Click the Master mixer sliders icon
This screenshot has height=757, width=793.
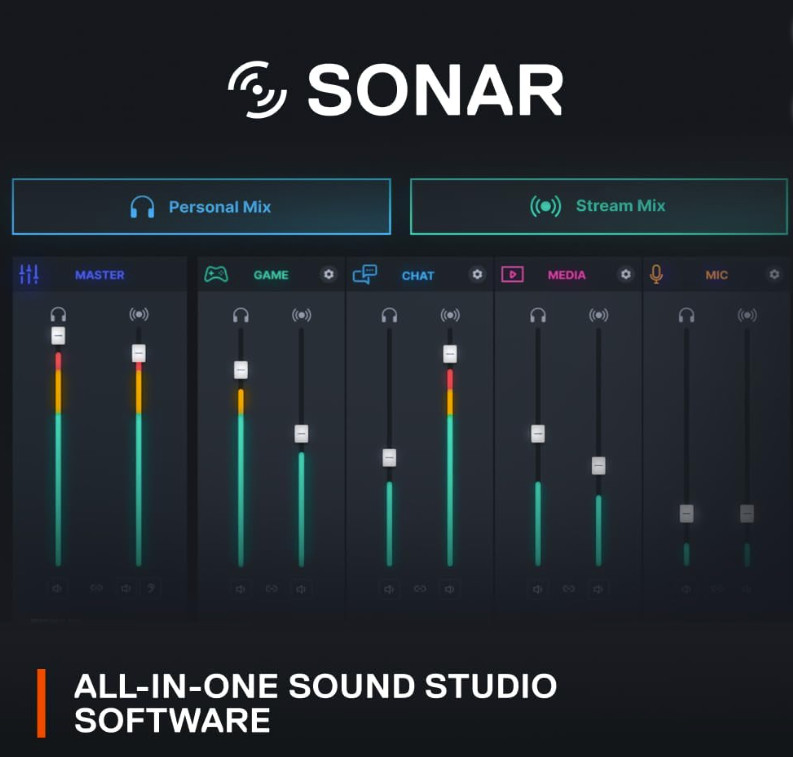(x=29, y=275)
